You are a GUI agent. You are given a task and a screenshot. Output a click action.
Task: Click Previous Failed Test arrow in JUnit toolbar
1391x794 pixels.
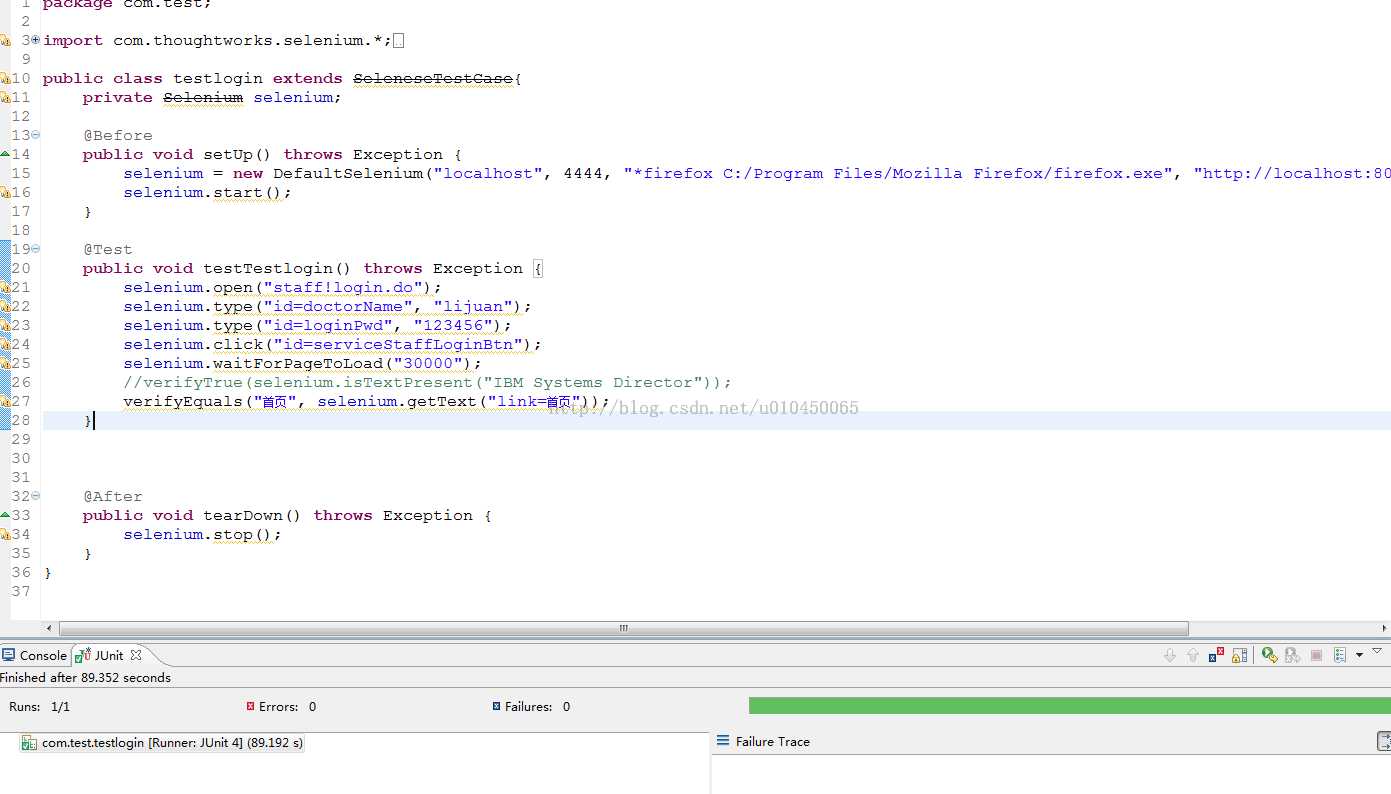(1192, 655)
